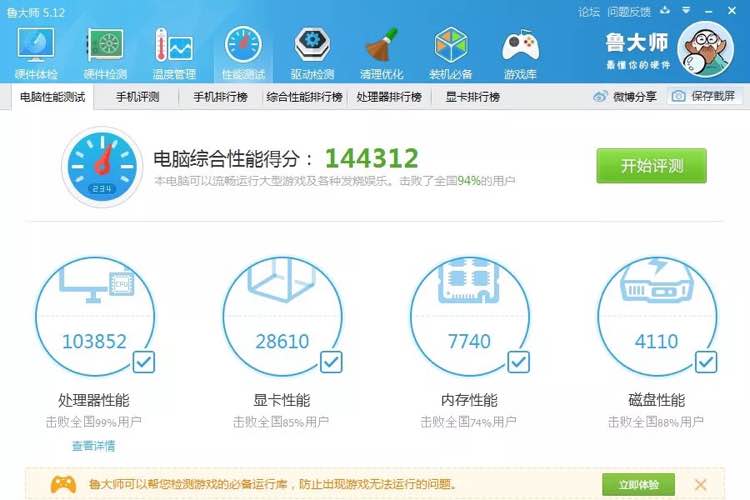Click the graphics score 28610
Screen dimensions: 750x500
(x=282, y=341)
